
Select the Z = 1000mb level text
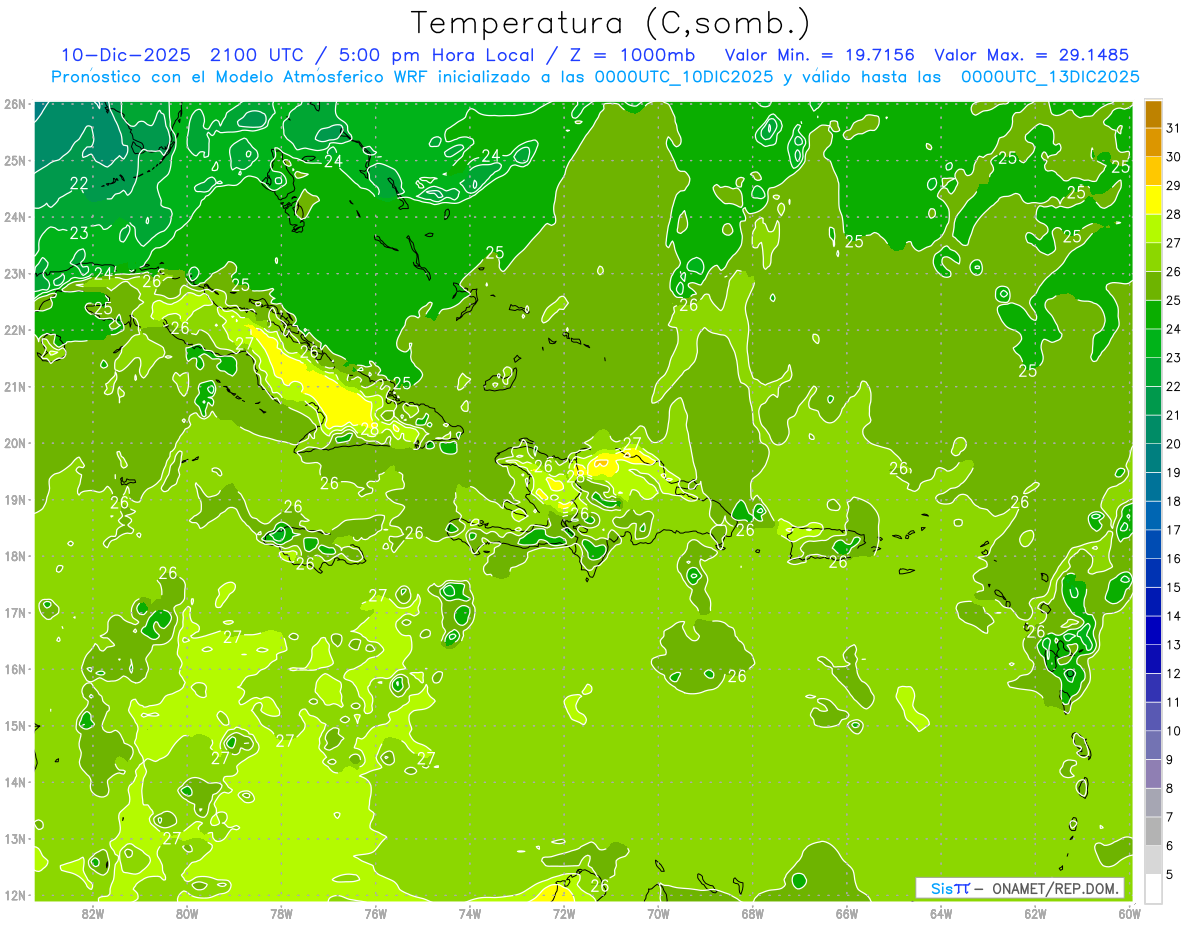coord(634,55)
